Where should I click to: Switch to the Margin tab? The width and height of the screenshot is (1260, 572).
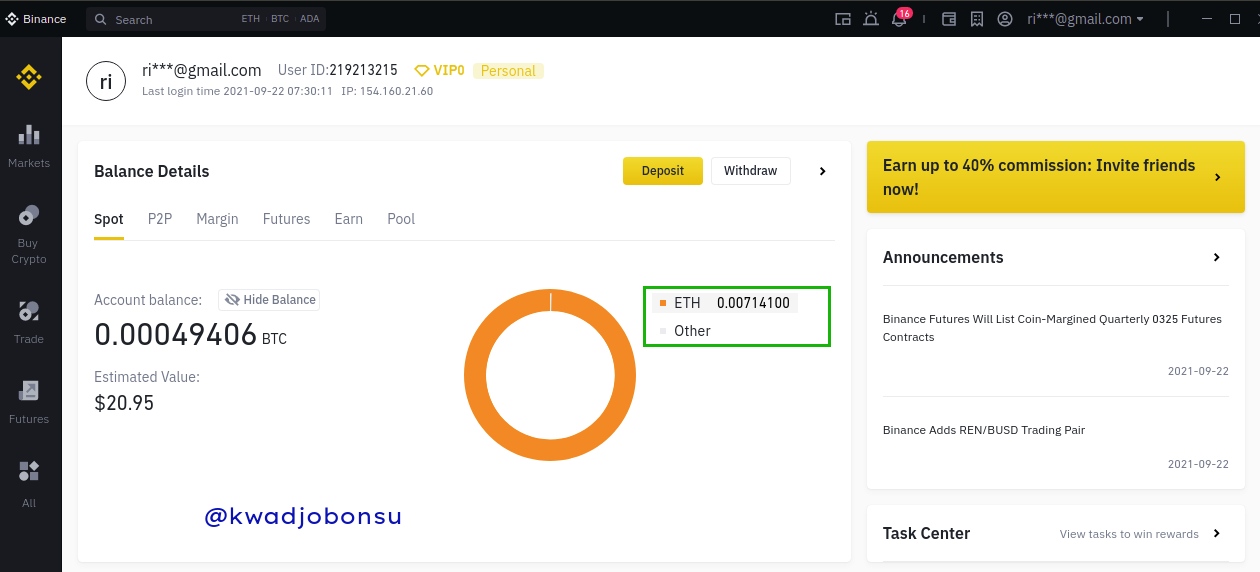pyautogui.click(x=217, y=219)
